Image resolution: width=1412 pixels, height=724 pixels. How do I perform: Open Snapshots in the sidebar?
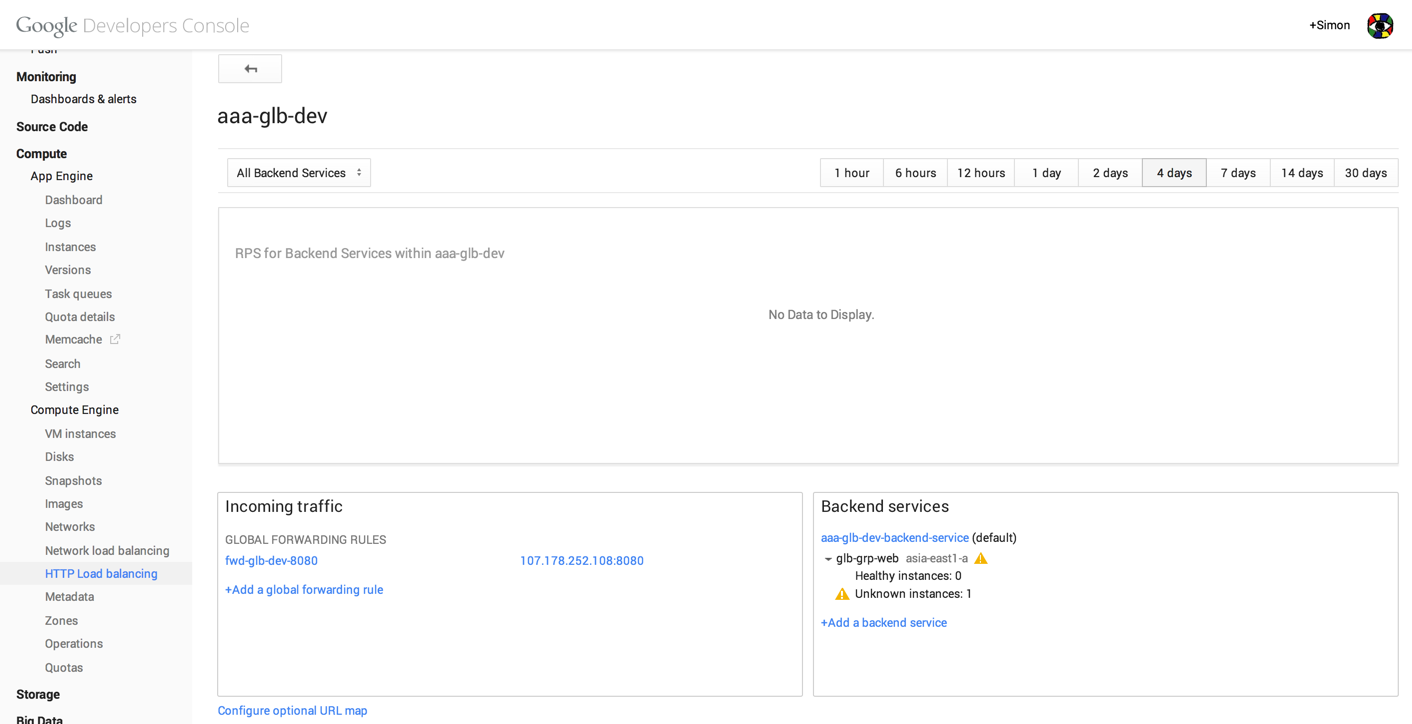(74, 481)
